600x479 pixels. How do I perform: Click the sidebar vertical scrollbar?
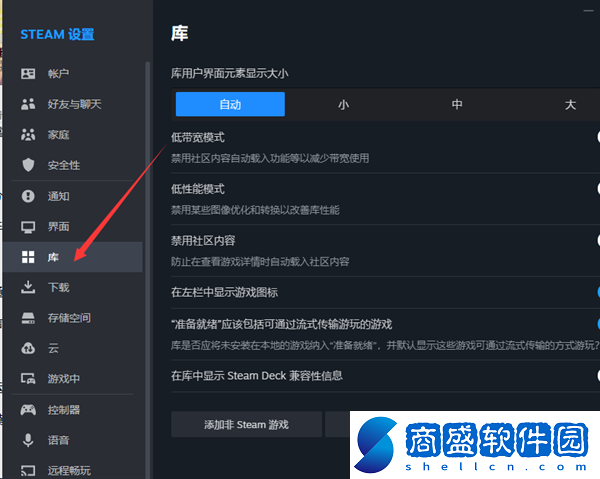(x=147, y=268)
